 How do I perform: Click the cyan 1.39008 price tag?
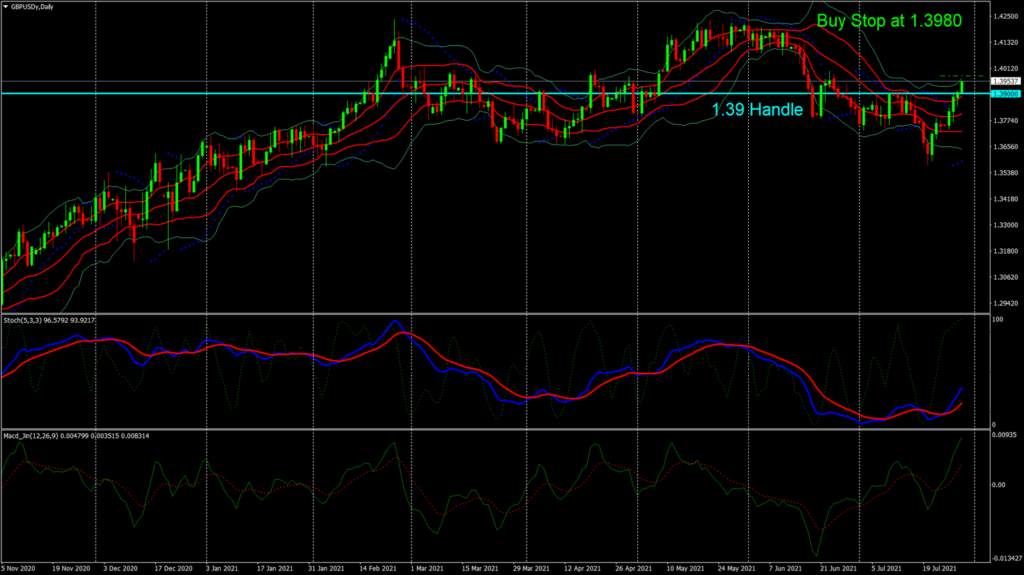[1005, 94]
